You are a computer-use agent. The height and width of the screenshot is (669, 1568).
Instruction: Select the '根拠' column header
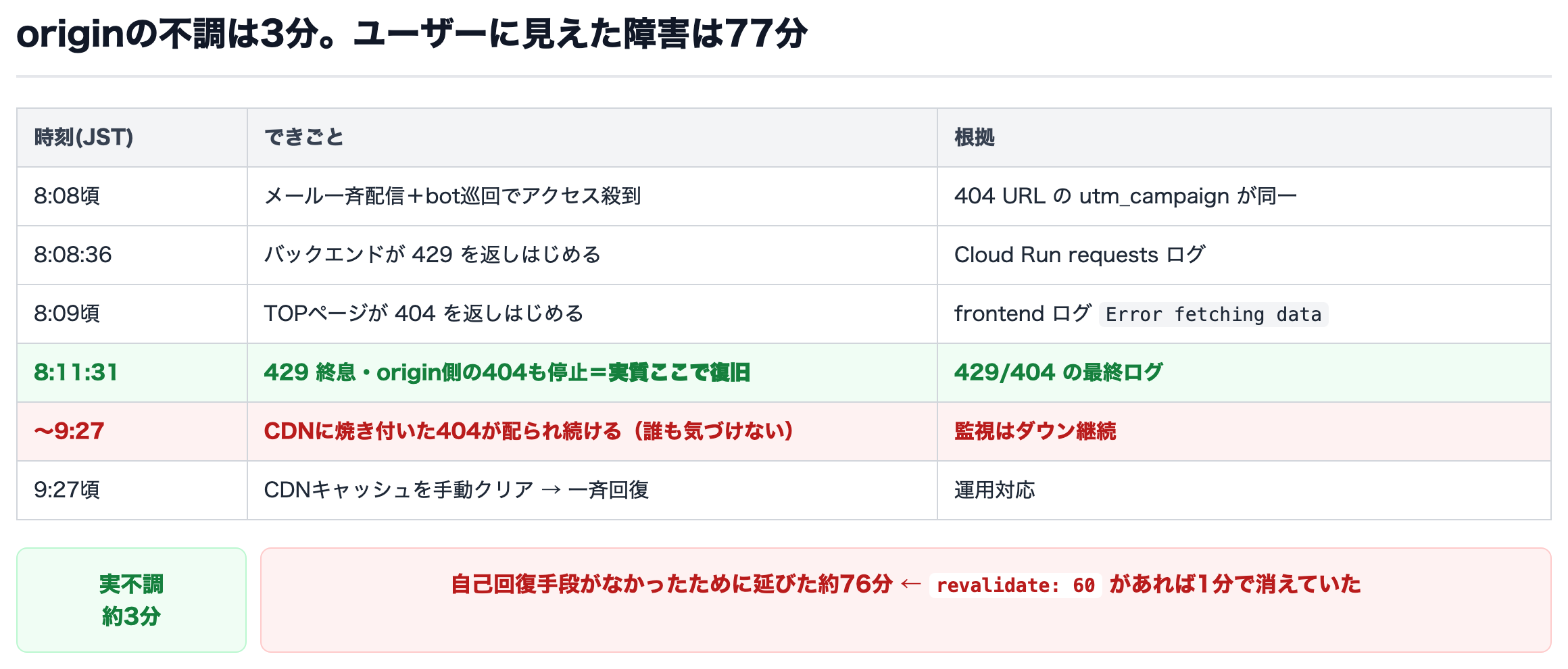1244,138
